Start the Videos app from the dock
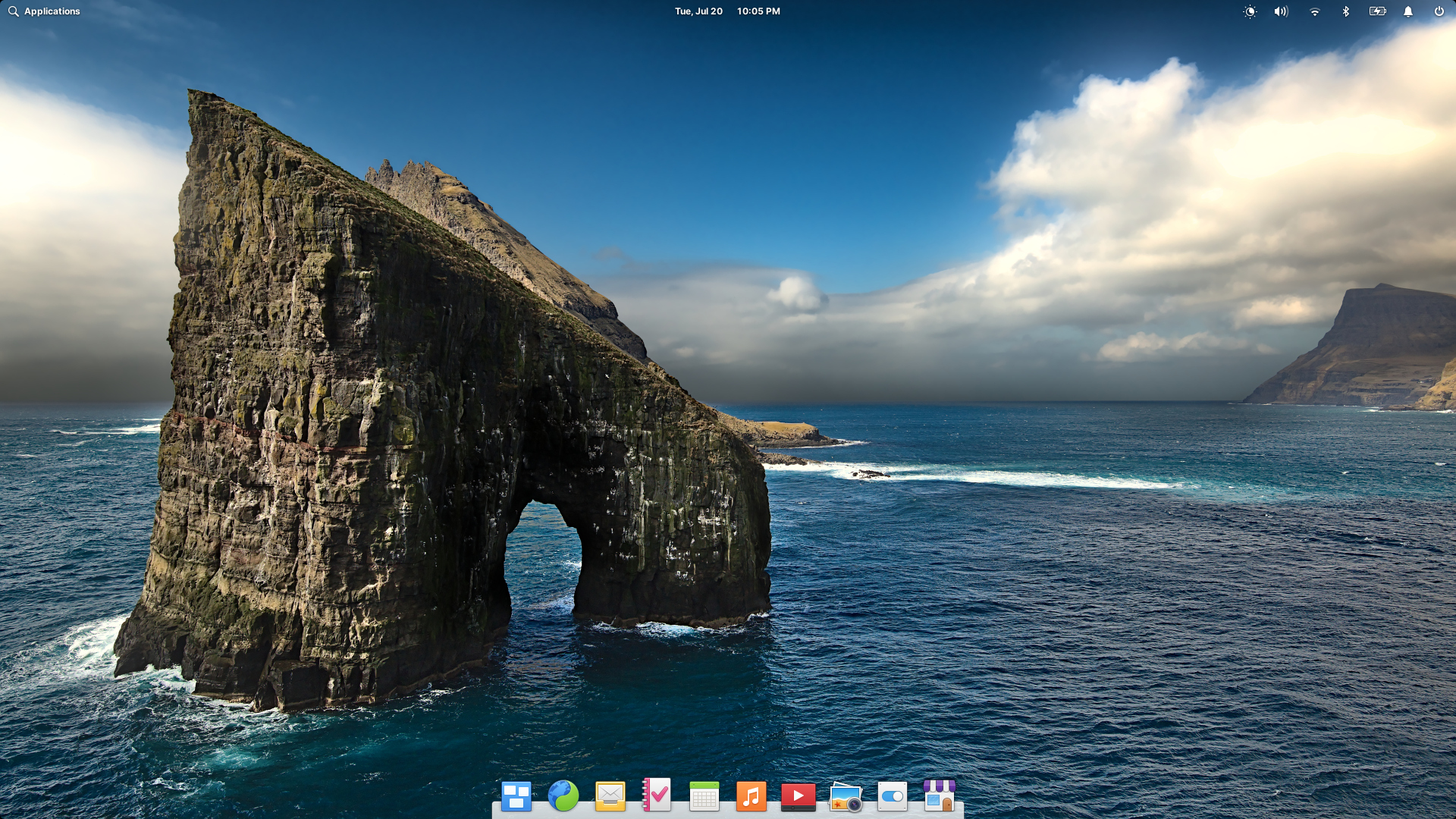The image size is (1456, 819). pos(799,796)
